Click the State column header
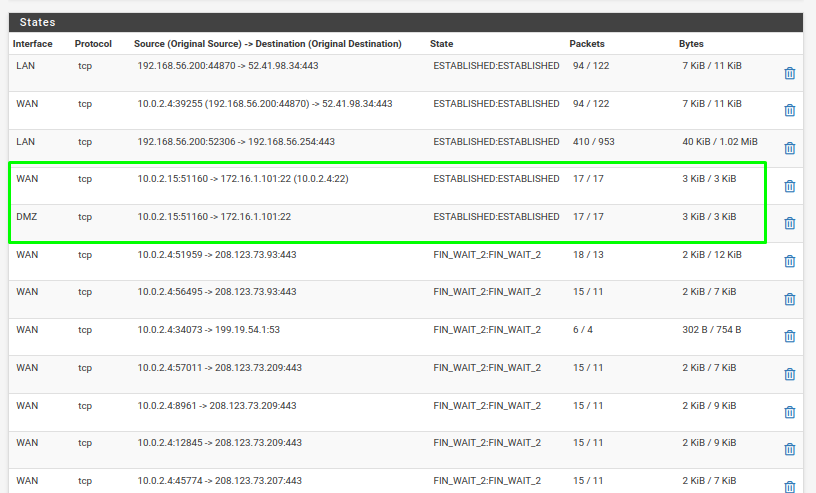Viewport: 816px width, 493px height. tap(441, 44)
